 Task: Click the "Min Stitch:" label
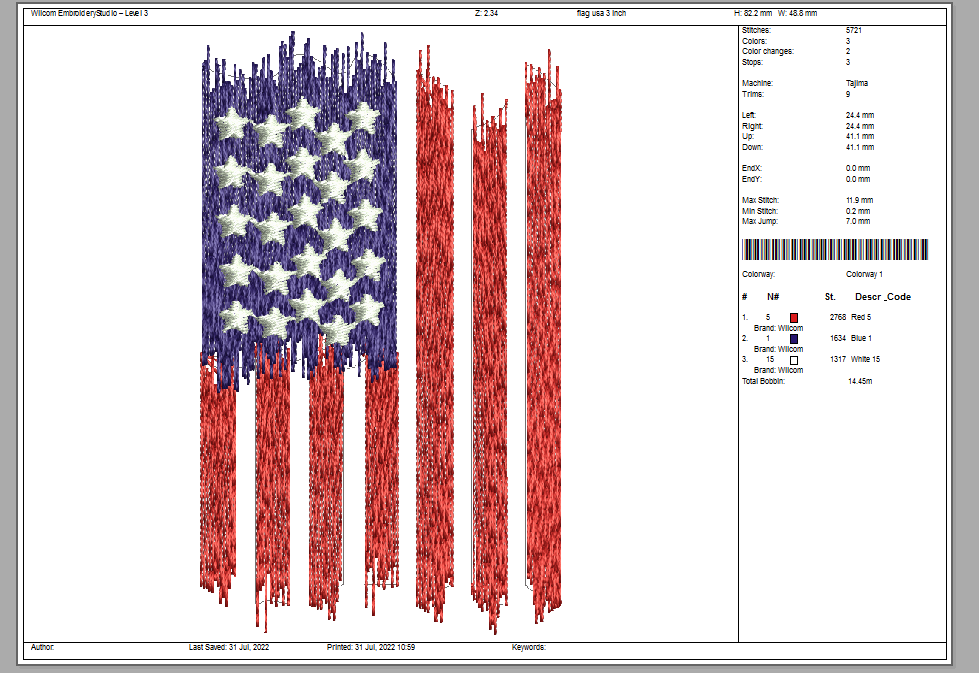click(x=760, y=211)
